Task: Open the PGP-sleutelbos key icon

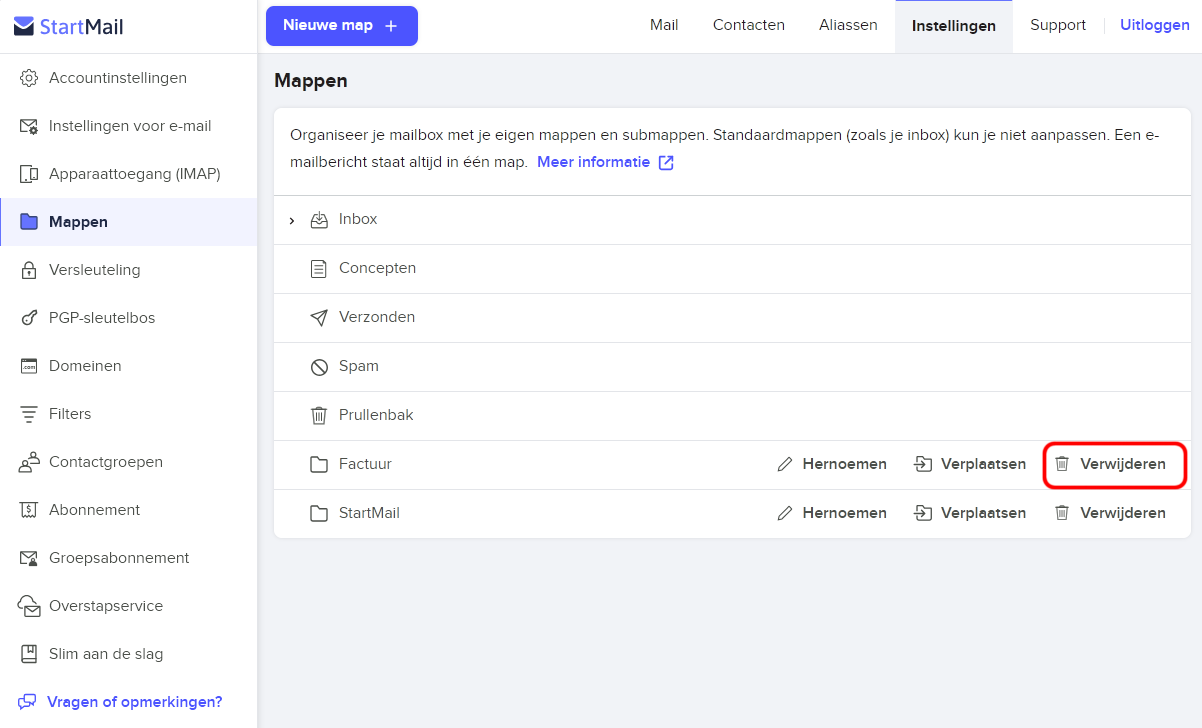Action: point(29,318)
